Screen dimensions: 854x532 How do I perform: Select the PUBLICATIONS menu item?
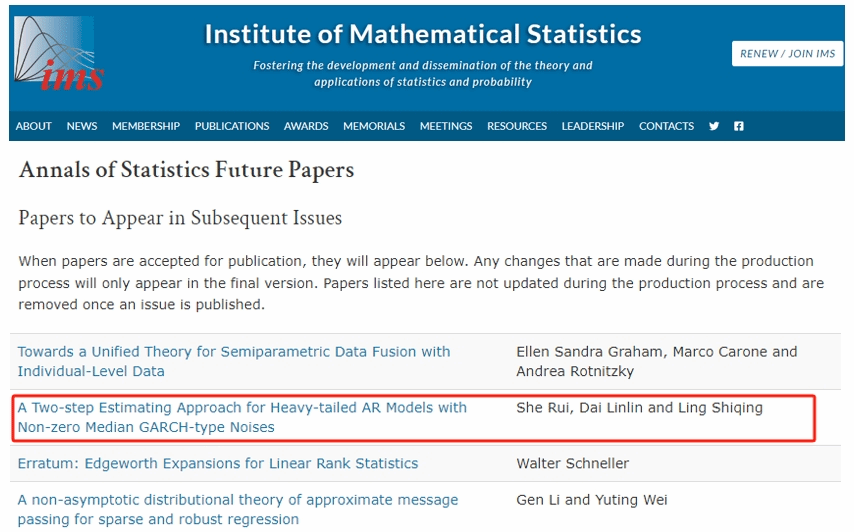tap(232, 126)
